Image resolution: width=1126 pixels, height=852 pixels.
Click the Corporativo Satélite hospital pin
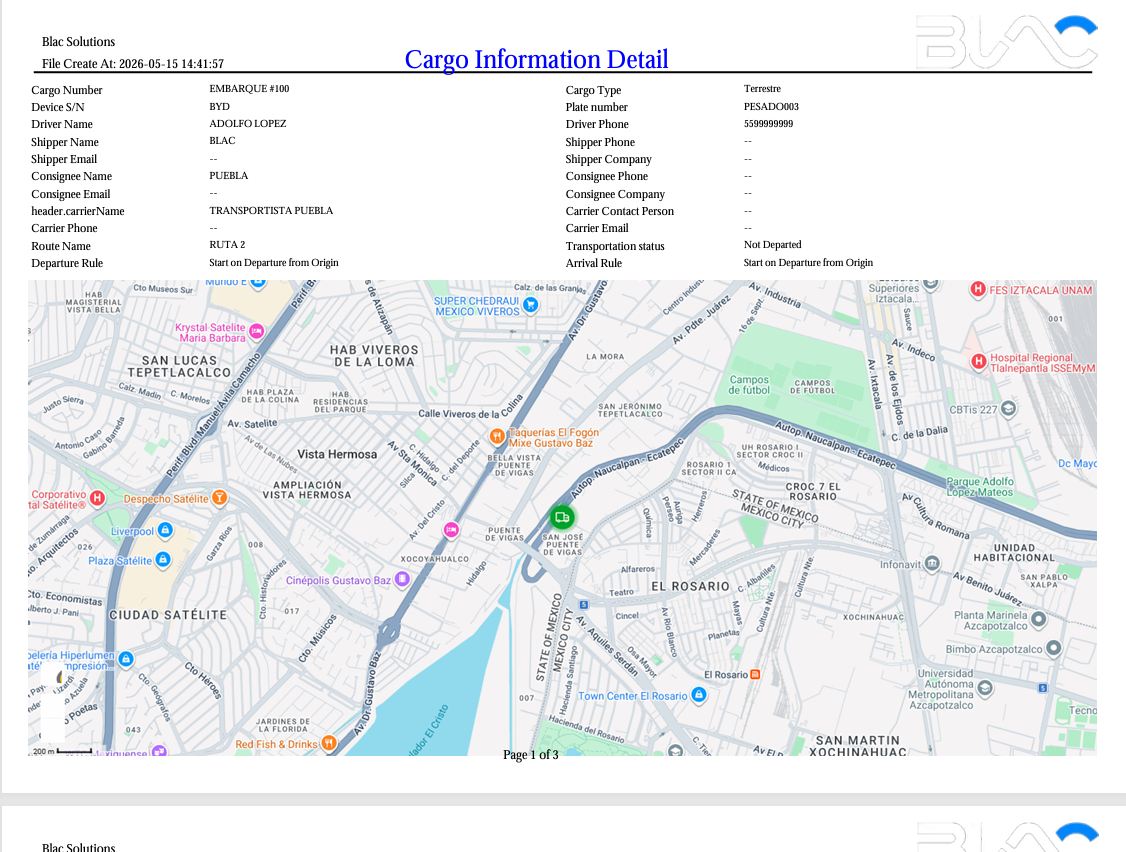click(98, 498)
